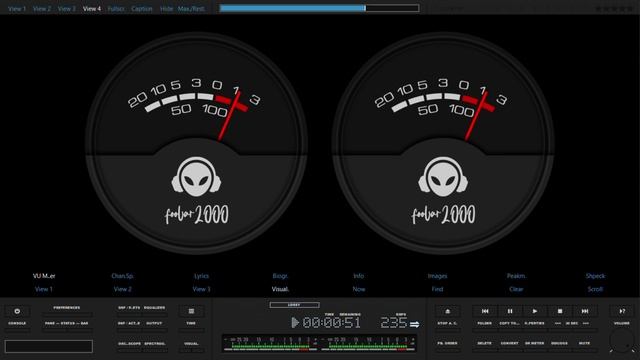Select the Peakm. visualization tab
Image resolution: width=640 pixels, height=360 pixels.
[x=516, y=276]
